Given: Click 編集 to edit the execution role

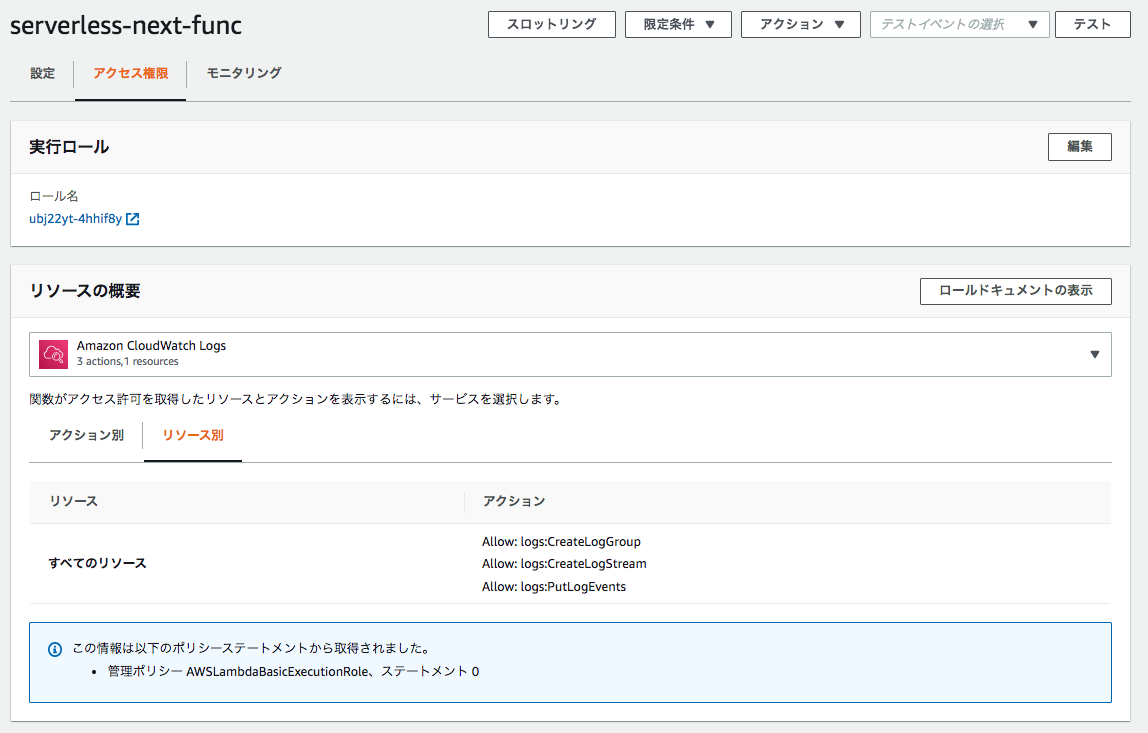Looking at the screenshot, I should pyautogui.click(x=1079, y=146).
